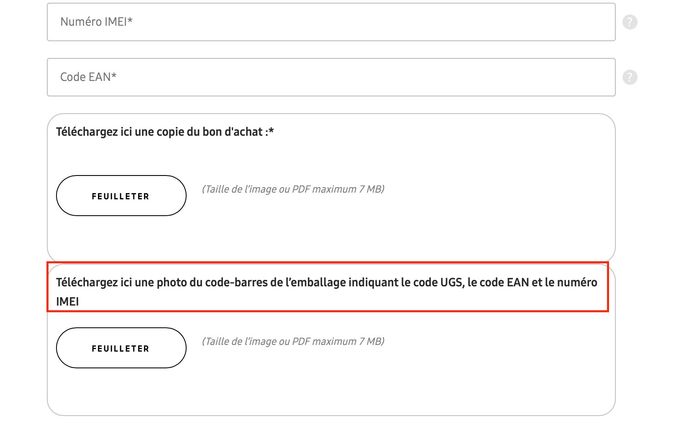
Task: Click the words 'code UGS' in the instruction
Action: tap(438, 282)
